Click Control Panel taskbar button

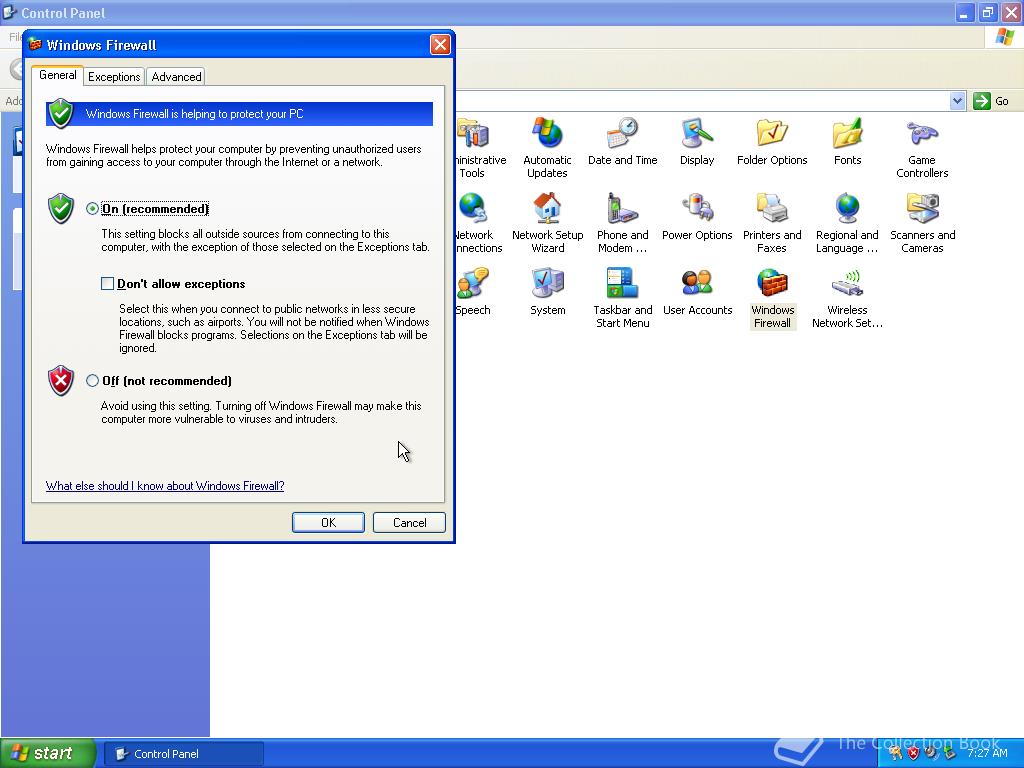click(184, 754)
